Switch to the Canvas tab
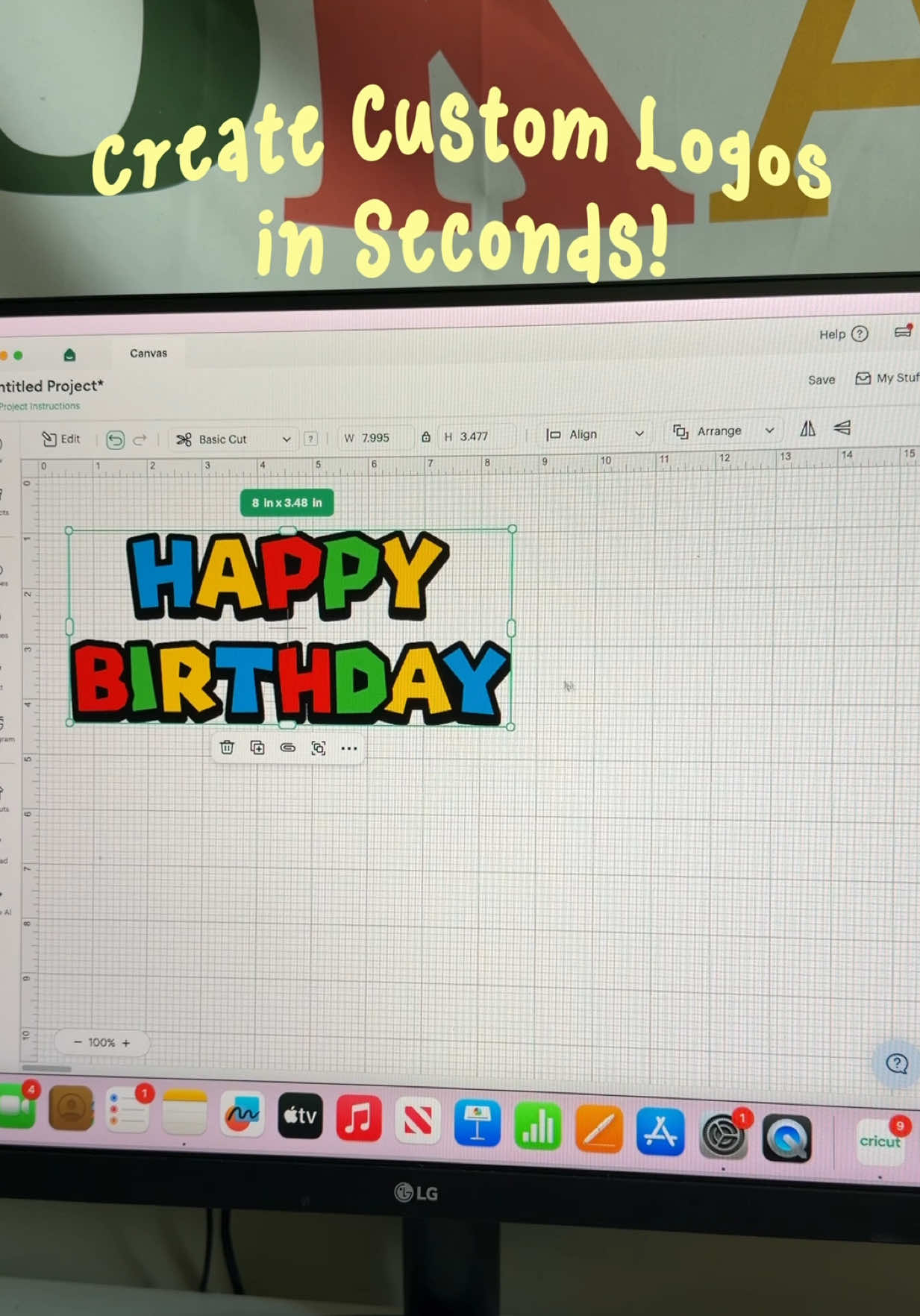The height and width of the screenshot is (1316, 920). click(148, 353)
